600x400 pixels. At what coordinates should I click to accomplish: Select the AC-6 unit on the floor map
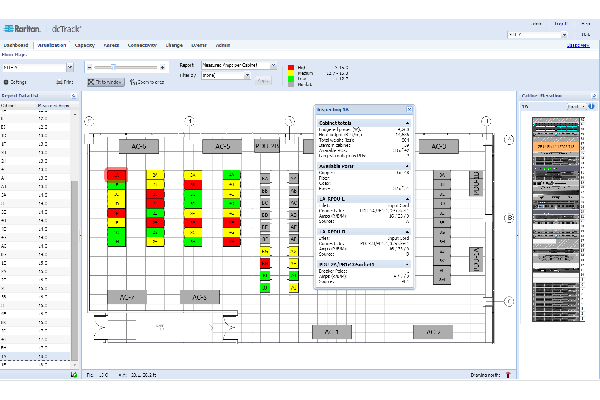(x=139, y=146)
